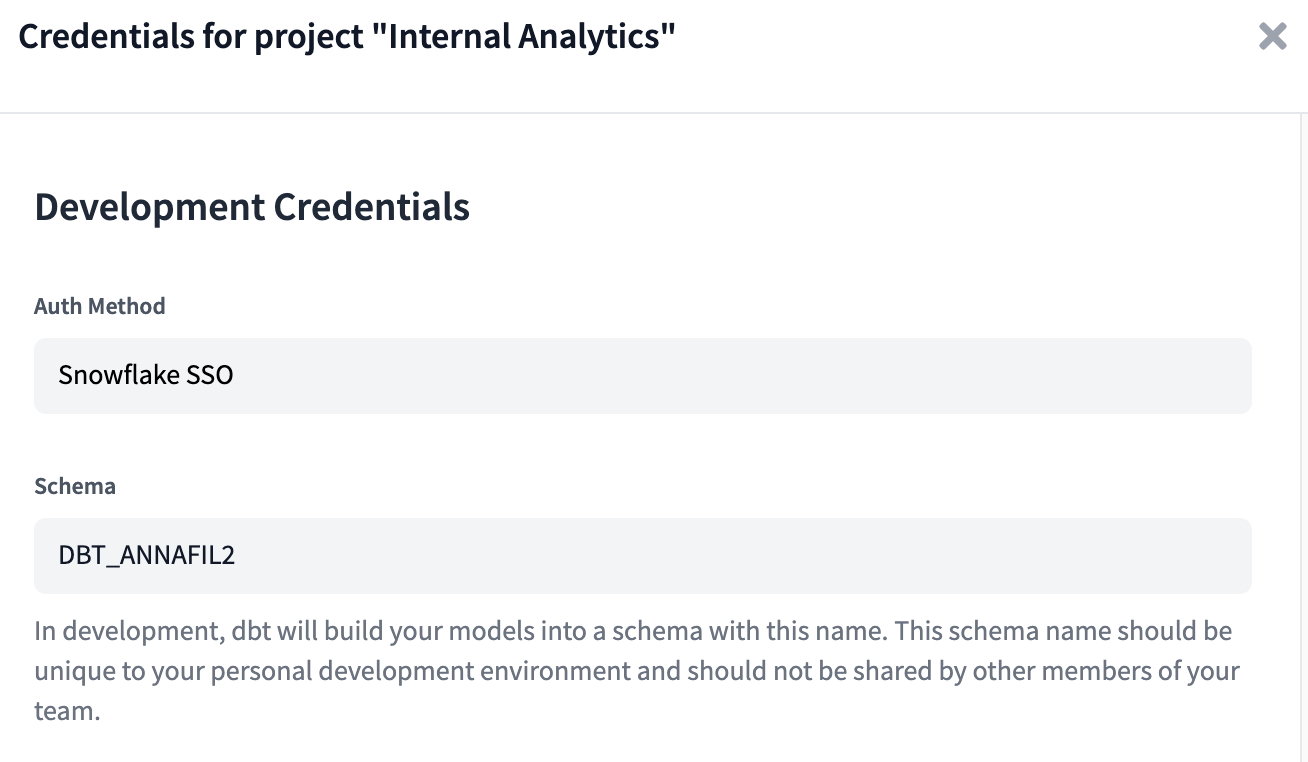Place cursor in the DBT_ANNAFIL2 text
The height and width of the screenshot is (762, 1308).
pos(147,556)
